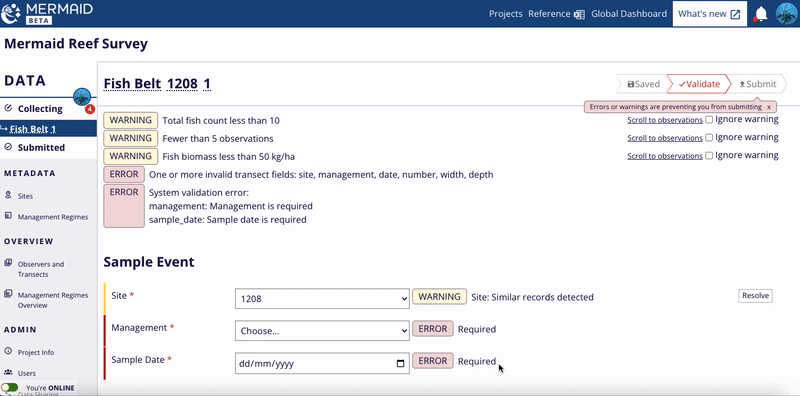Click the Sample Event heading
This screenshot has width=800, height=396.
click(148, 262)
